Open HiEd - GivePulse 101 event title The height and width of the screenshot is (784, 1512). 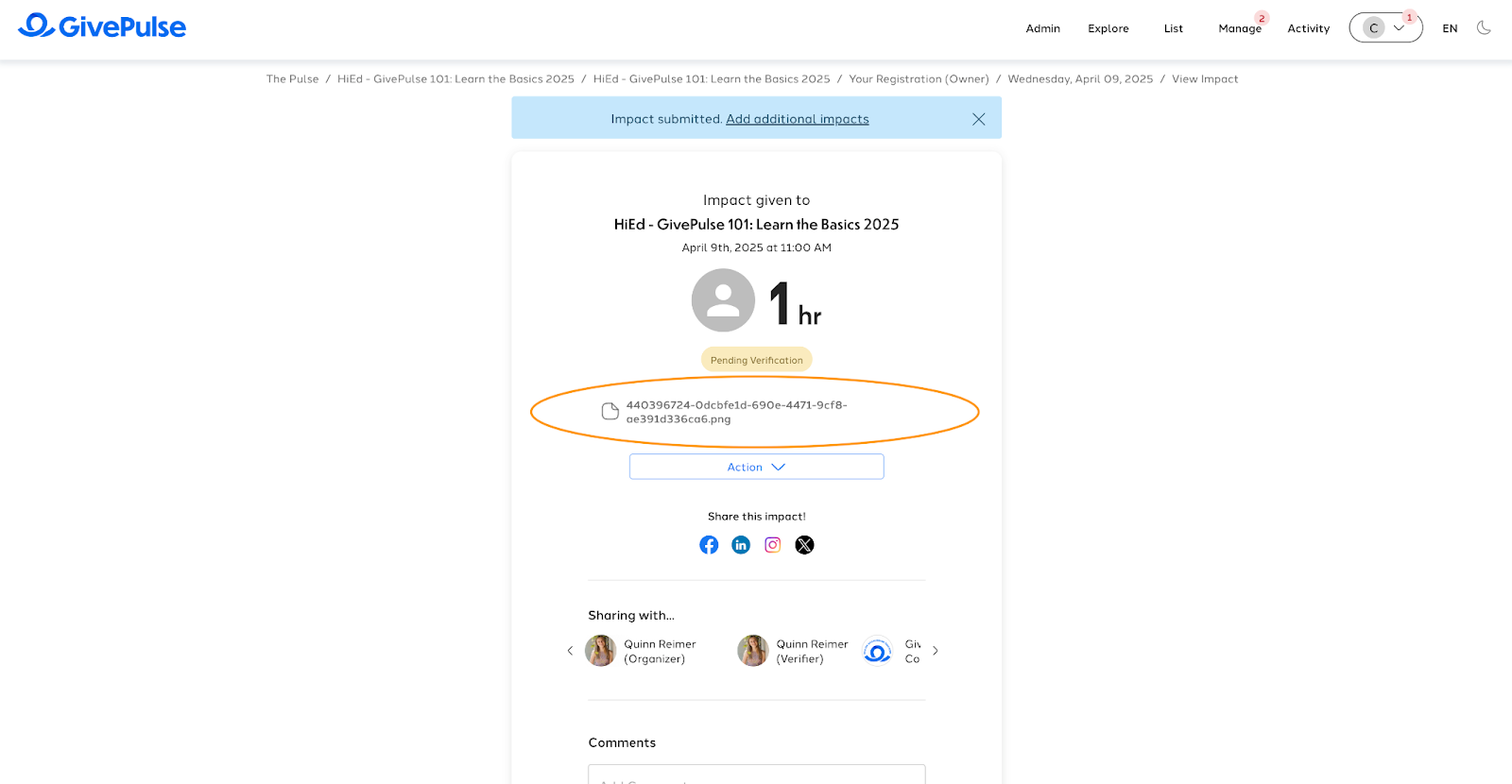tap(756, 225)
